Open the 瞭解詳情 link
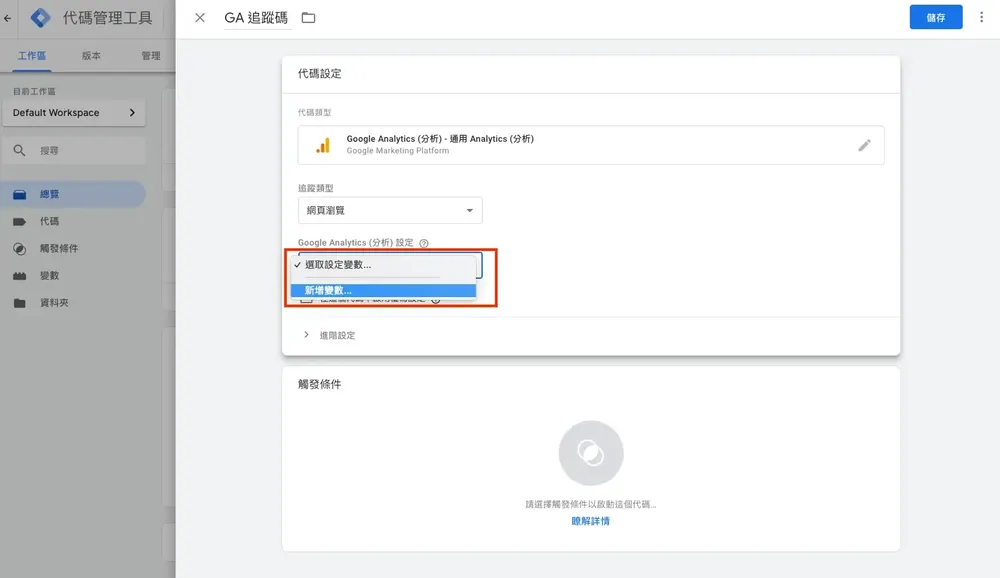 [591, 521]
